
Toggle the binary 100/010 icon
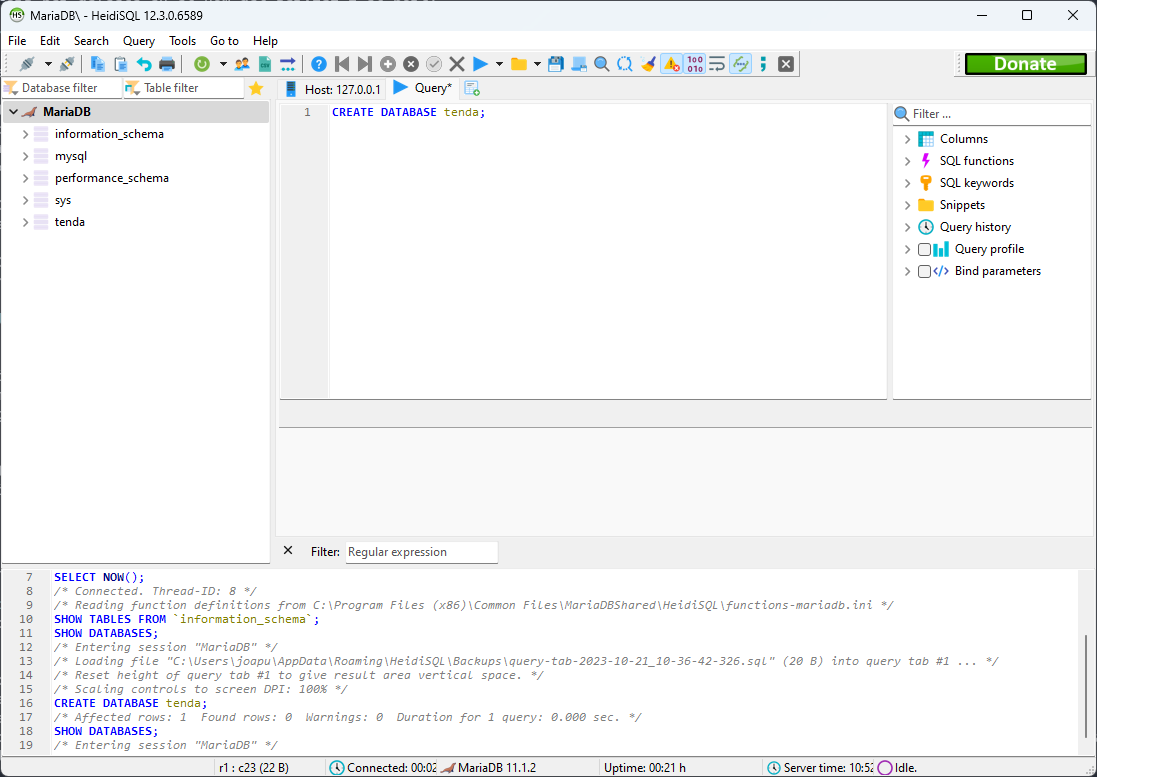click(695, 64)
